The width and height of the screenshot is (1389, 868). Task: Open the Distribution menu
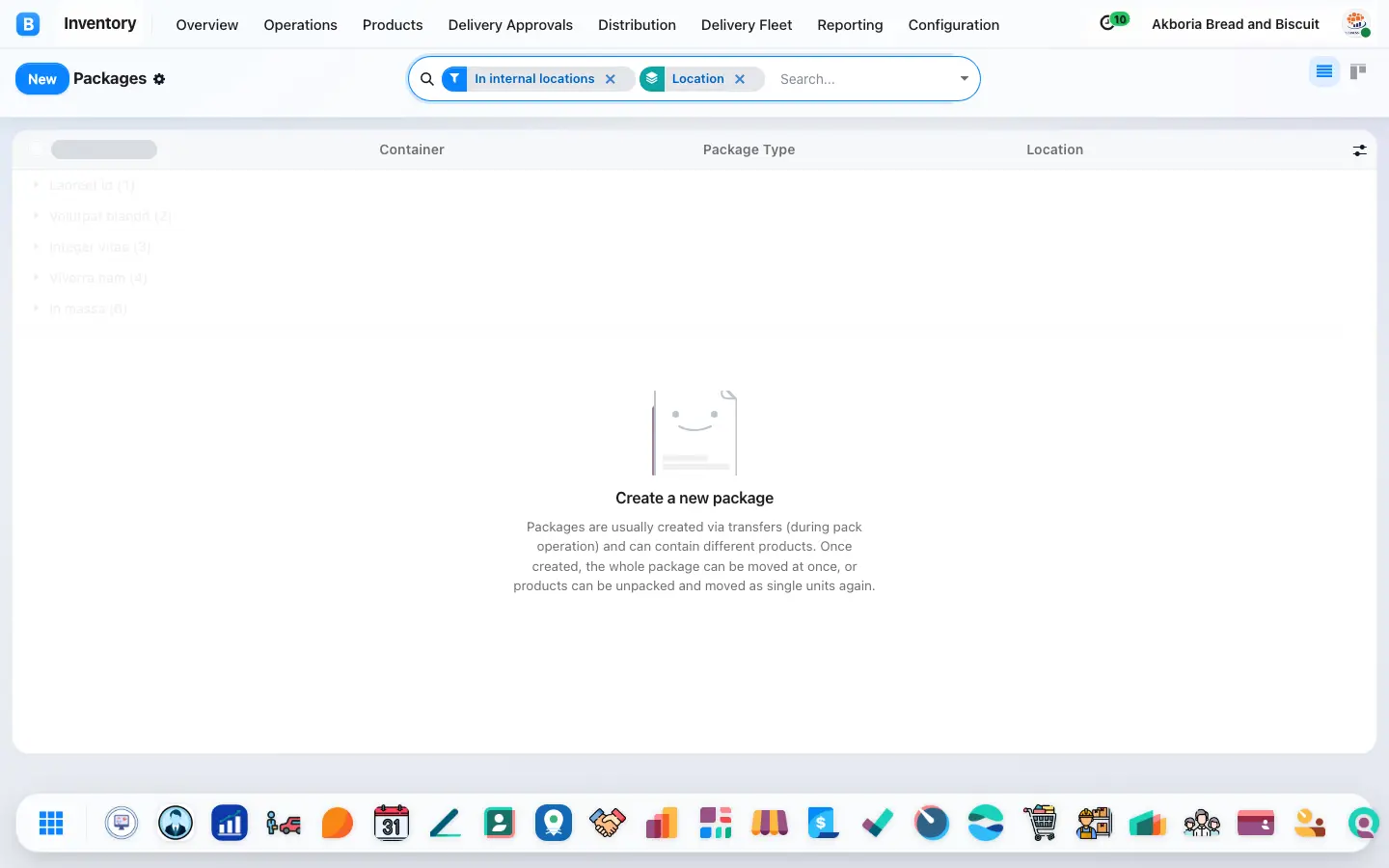coord(637,25)
